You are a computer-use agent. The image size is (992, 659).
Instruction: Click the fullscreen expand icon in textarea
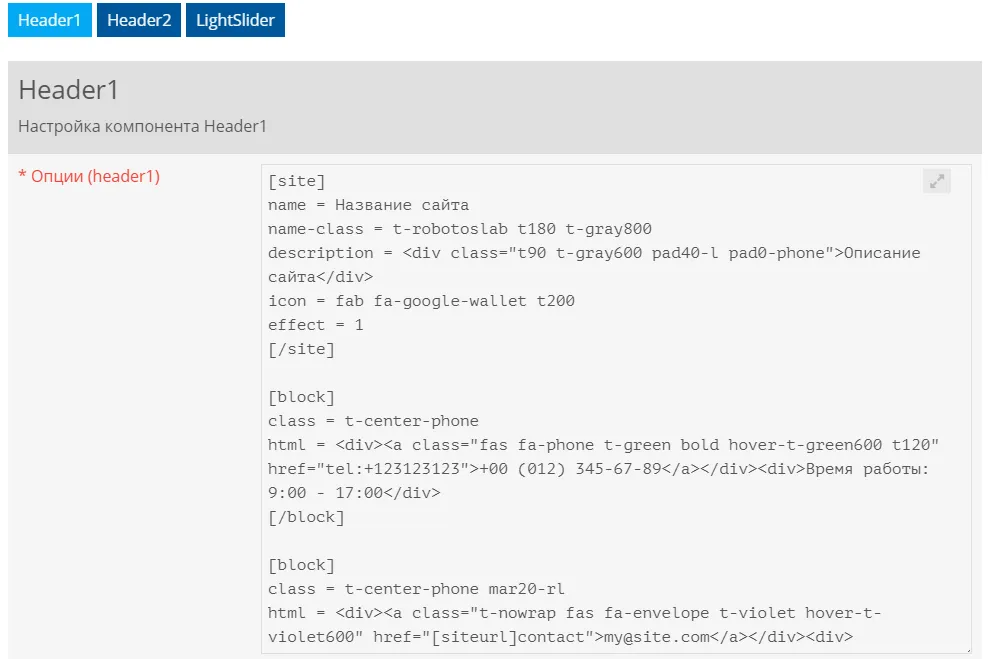[x=937, y=181]
